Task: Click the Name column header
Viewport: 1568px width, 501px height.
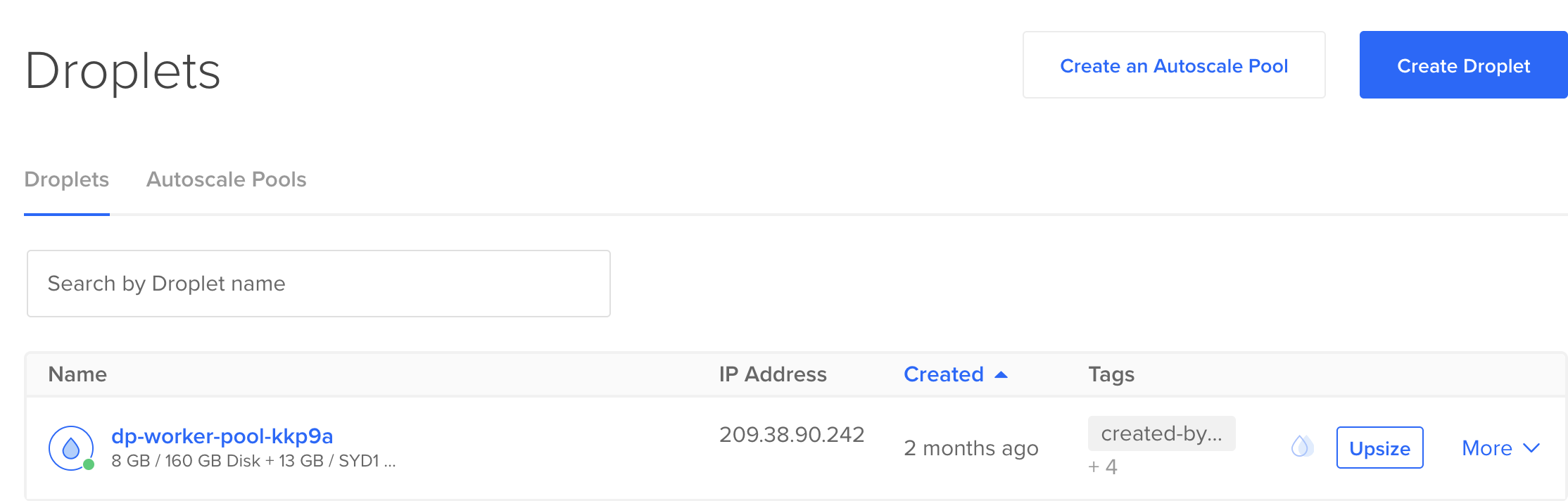Action: click(77, 374)
